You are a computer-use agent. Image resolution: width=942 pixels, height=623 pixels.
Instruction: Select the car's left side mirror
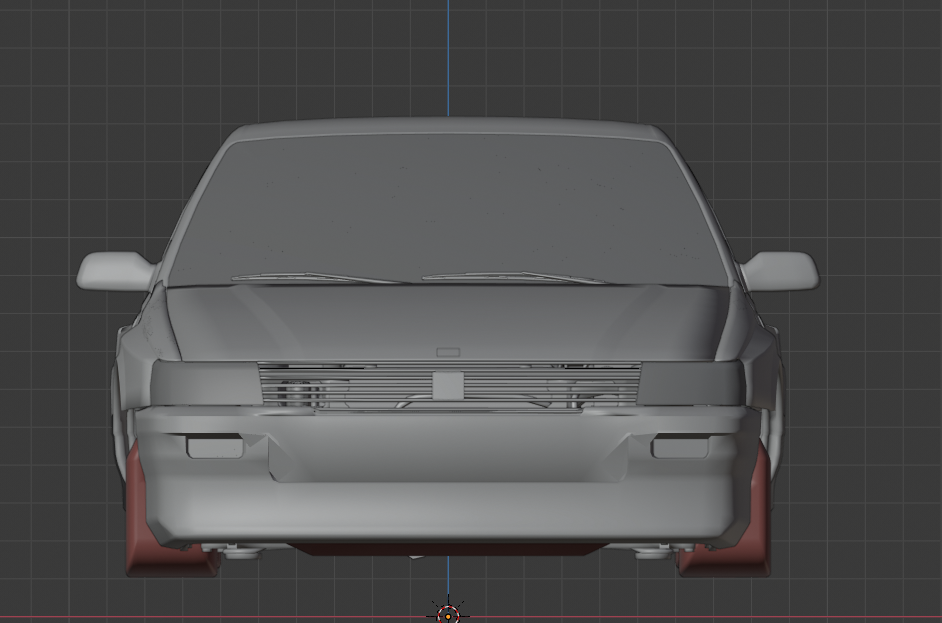(116, 271)
